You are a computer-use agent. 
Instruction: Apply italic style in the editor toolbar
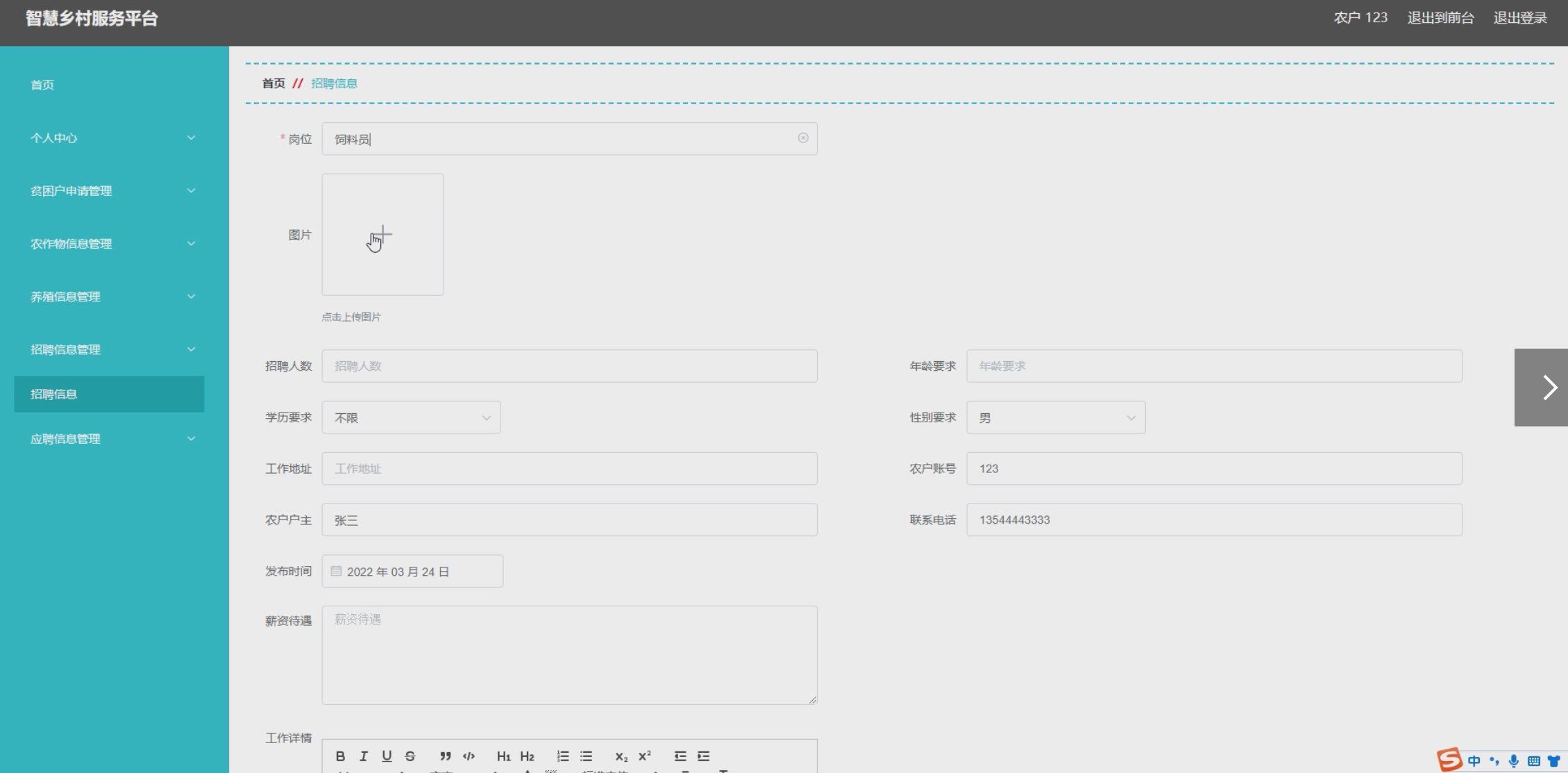click(363, 756)
